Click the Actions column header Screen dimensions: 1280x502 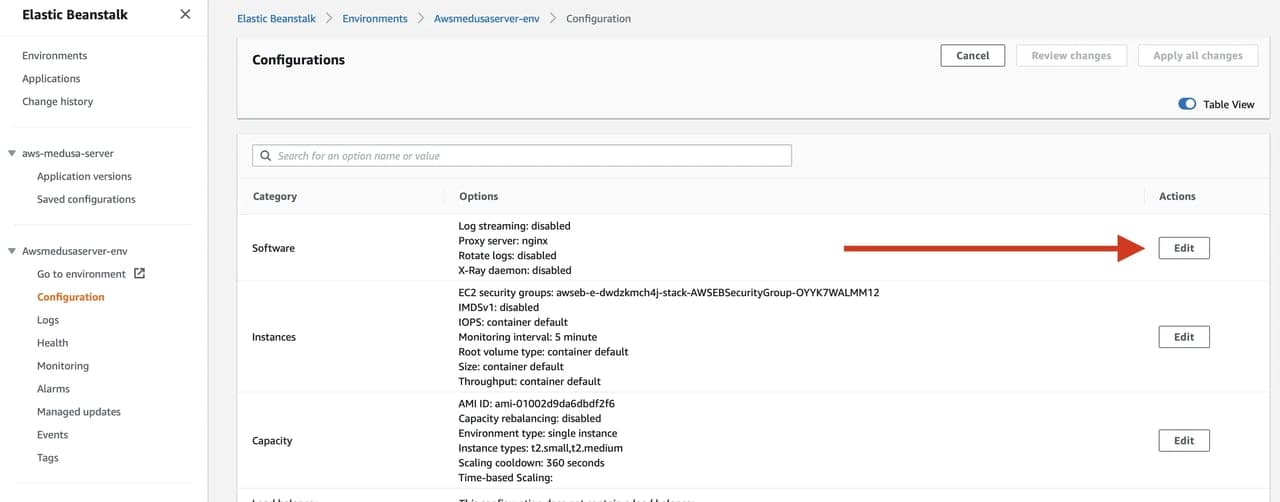click(1177, 197)
